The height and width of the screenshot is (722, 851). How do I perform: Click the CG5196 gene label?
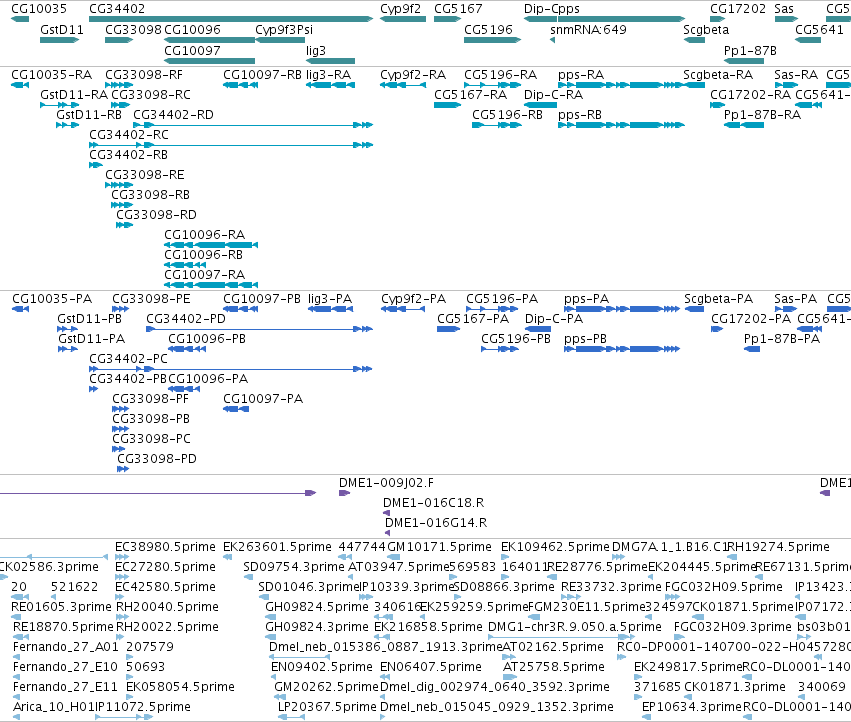pyautogui.click(x=488, y=29)
